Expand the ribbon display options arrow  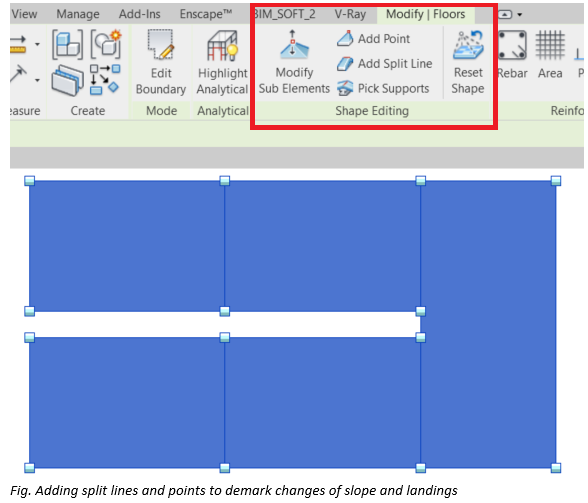point(520,15)
